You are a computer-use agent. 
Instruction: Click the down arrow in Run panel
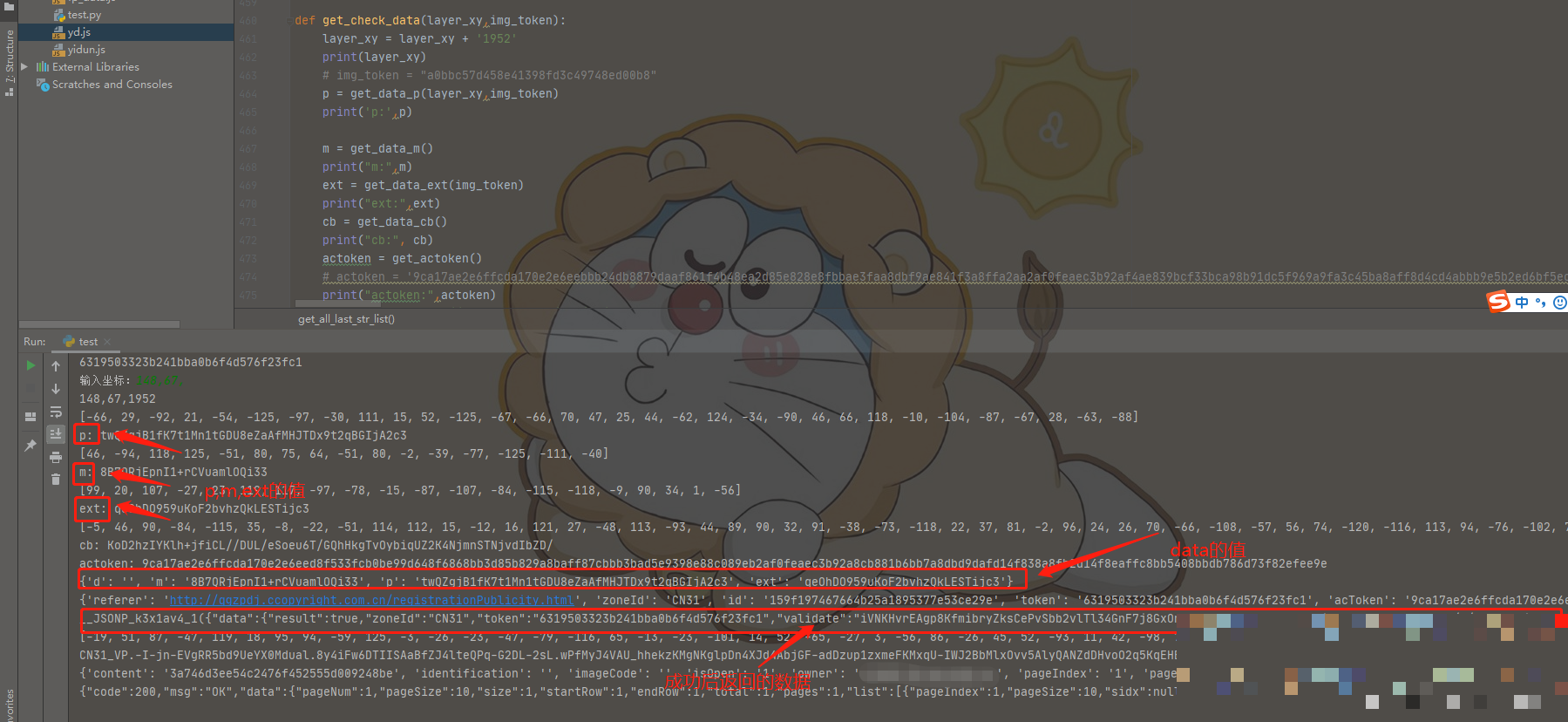tap(56, 389)
